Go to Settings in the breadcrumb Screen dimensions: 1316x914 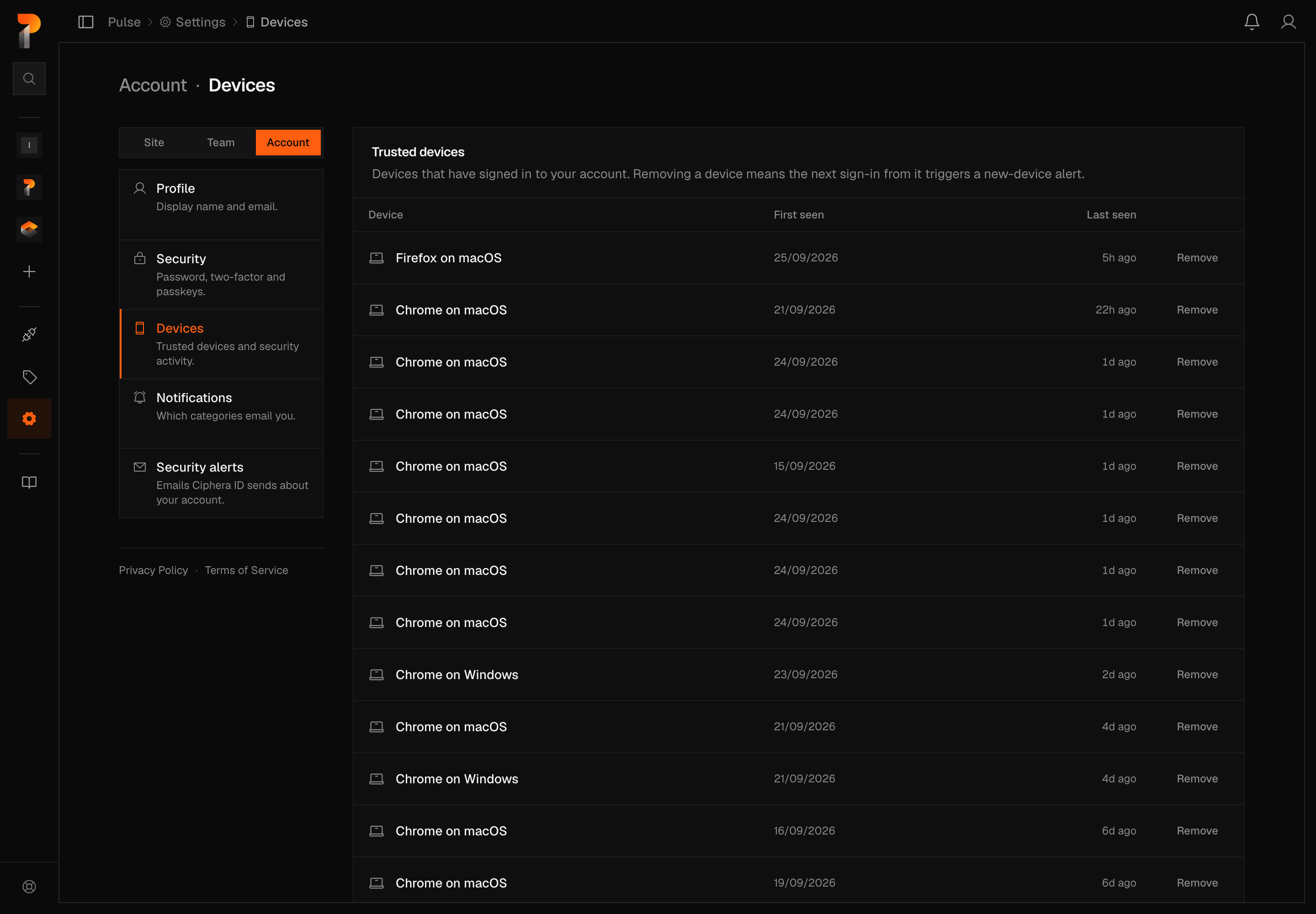click(193, 22)
